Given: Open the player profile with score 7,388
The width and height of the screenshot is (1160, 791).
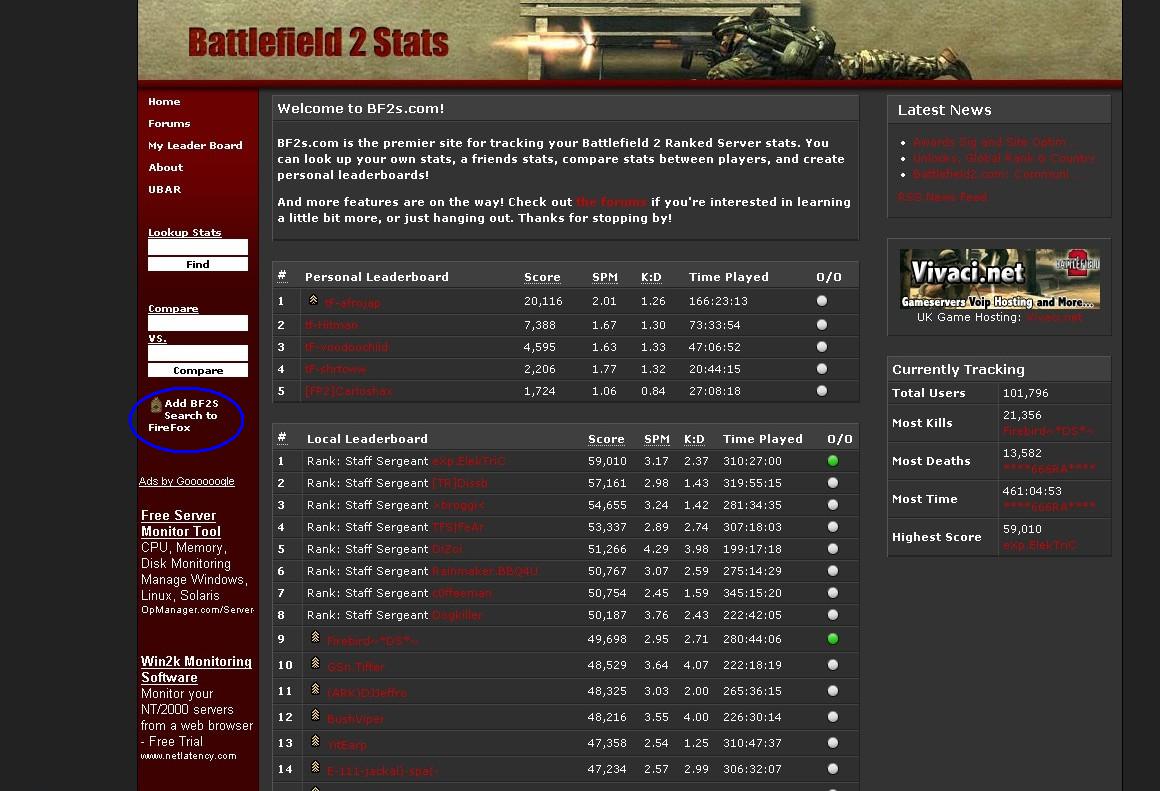Looking at the screenshot, I should point(331,325).
